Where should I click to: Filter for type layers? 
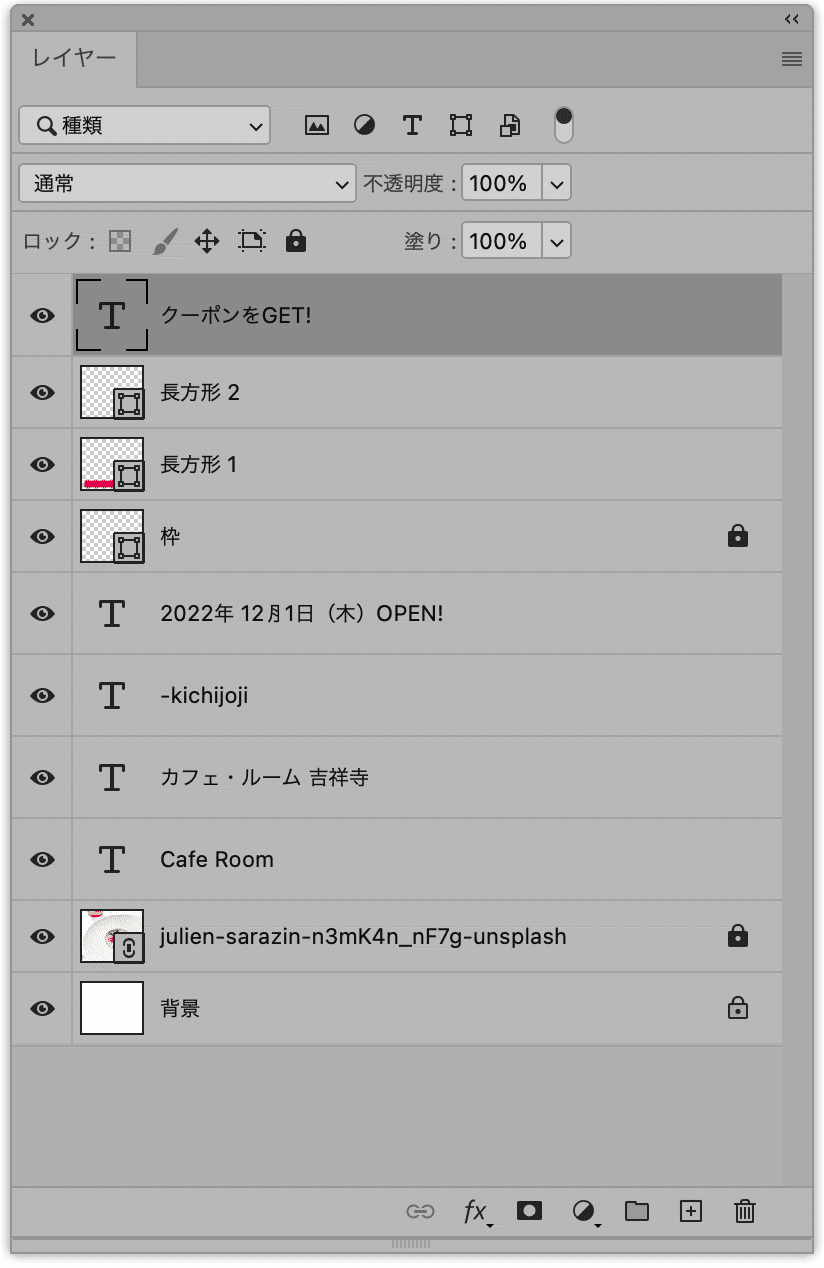pyautogui.click(x=412, y=125)
